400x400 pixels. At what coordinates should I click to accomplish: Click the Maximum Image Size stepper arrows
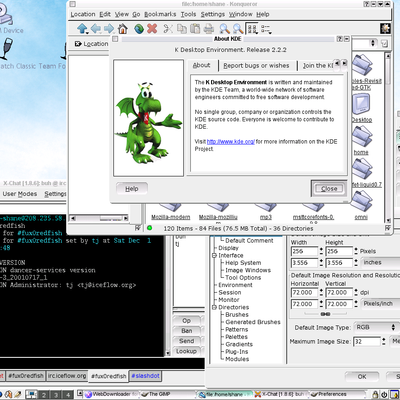[x=384, y=341]
